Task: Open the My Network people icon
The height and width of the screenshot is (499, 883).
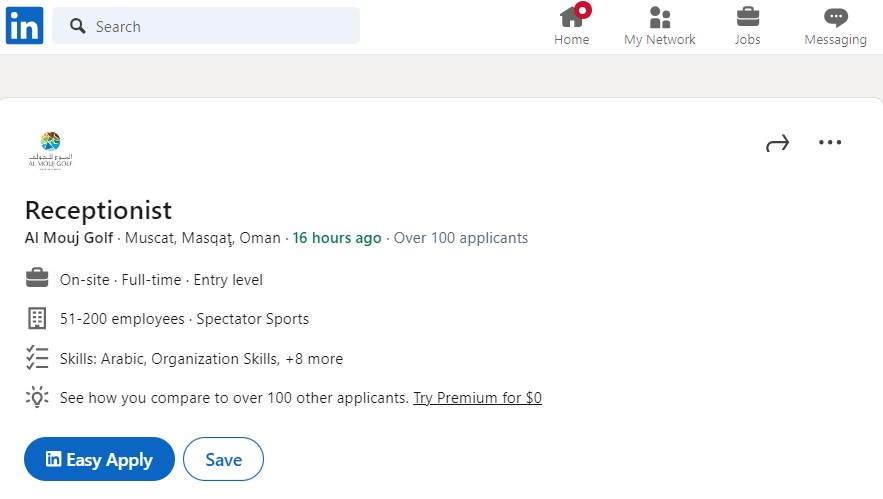Action: point(660,17)
